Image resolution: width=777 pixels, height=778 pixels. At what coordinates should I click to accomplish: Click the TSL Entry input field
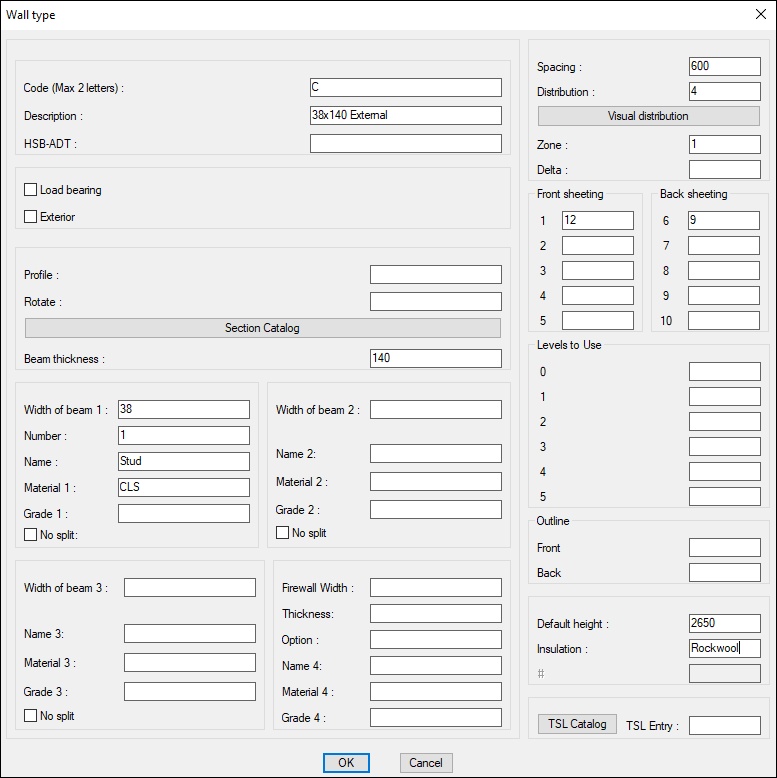724,725
